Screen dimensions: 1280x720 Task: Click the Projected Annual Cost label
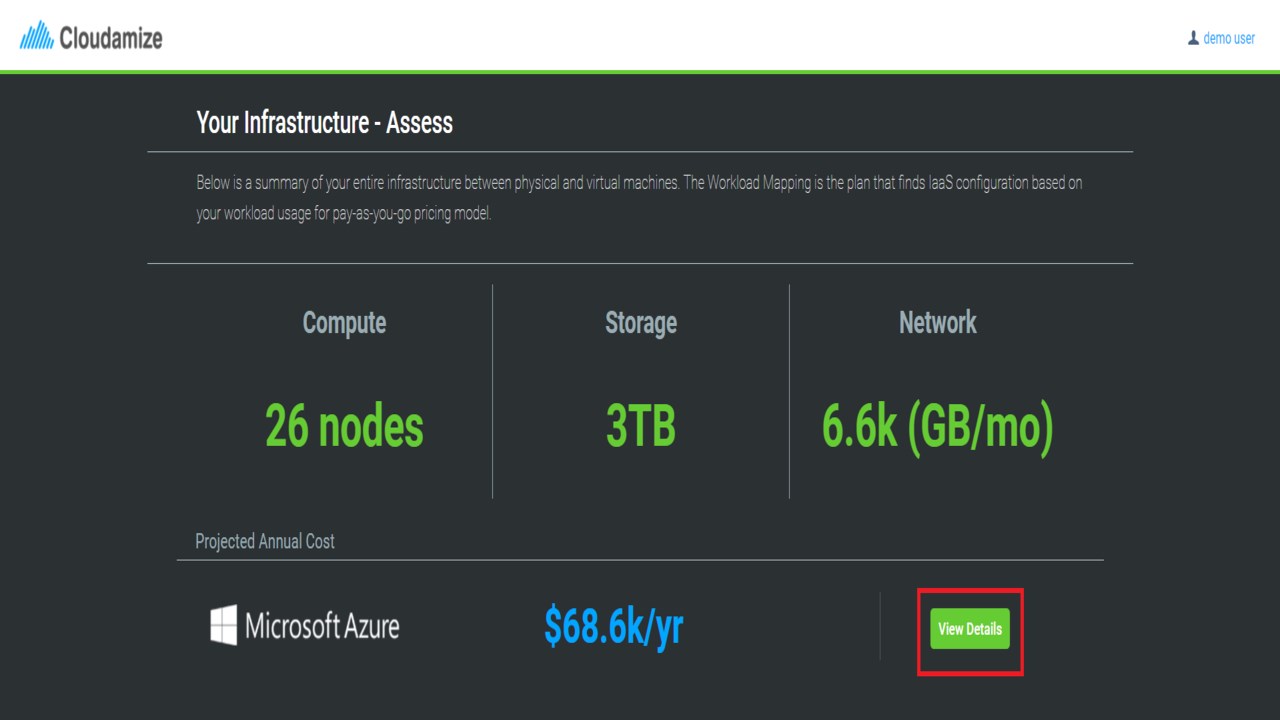[265, 541]
